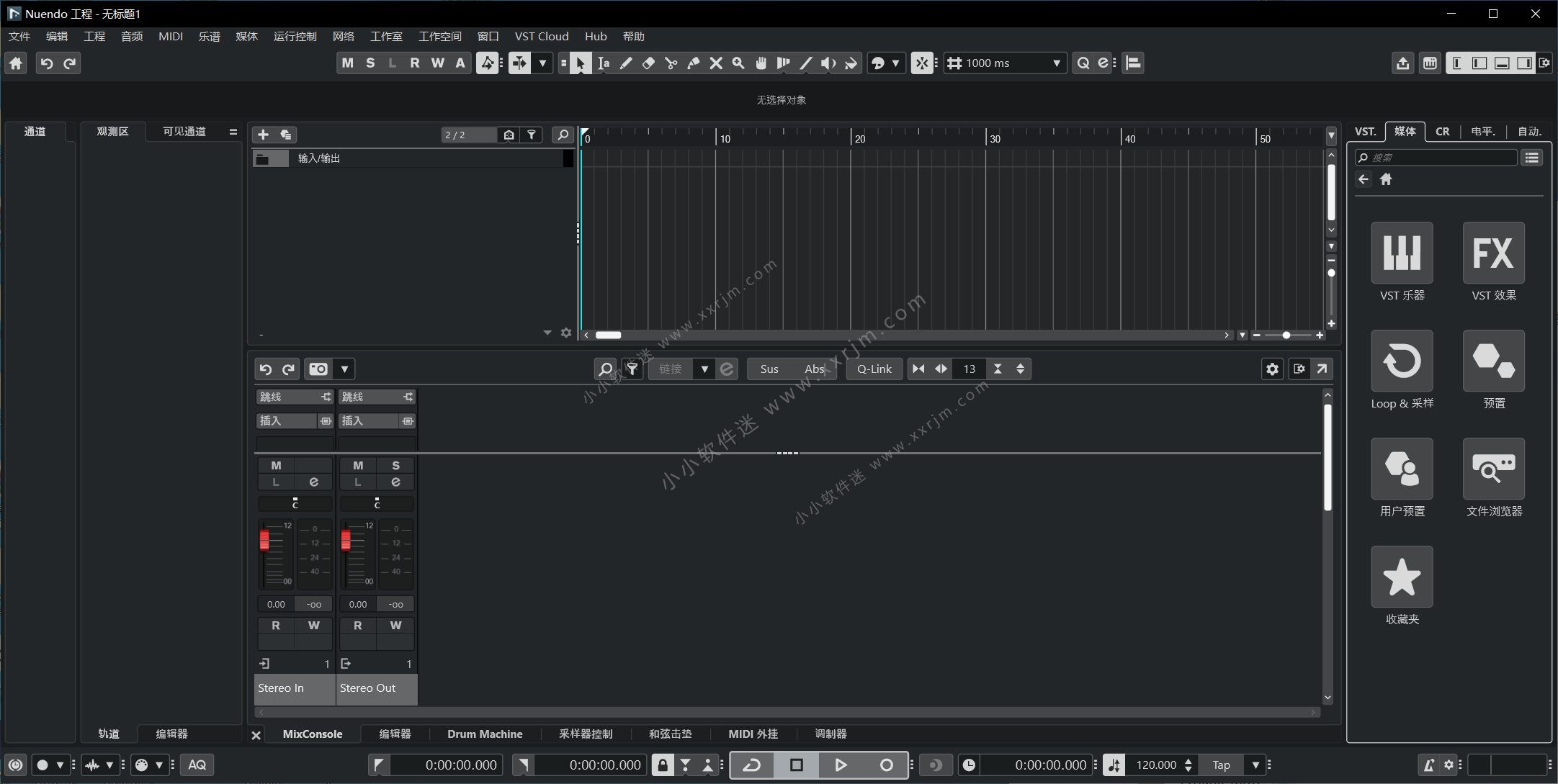Click the Stereo In channel fader

(x=264, y=539)
